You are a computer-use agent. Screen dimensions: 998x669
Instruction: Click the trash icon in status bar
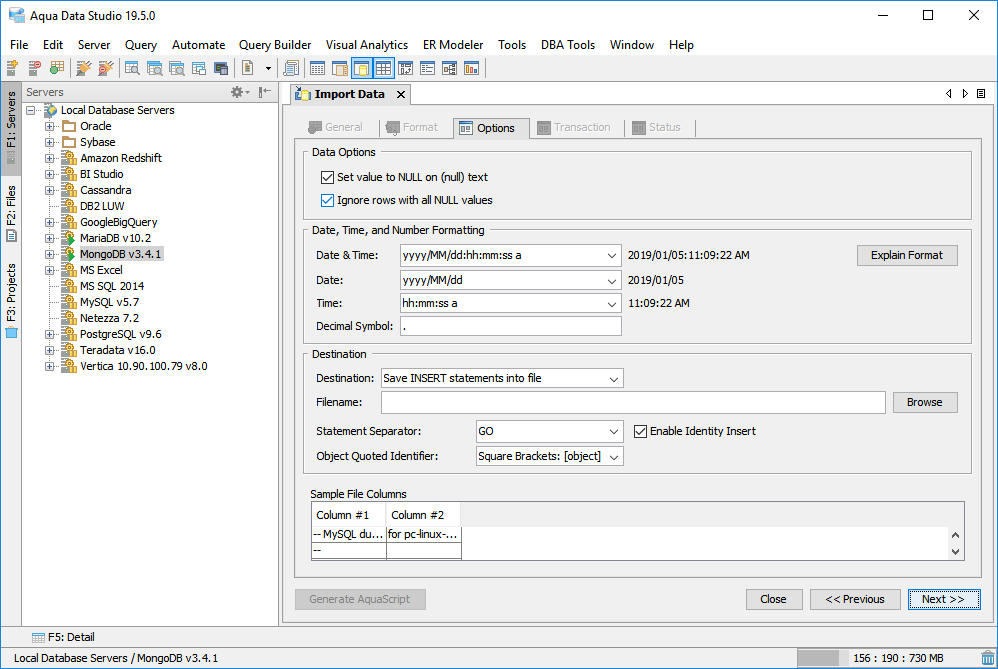[x=988, y=658]
